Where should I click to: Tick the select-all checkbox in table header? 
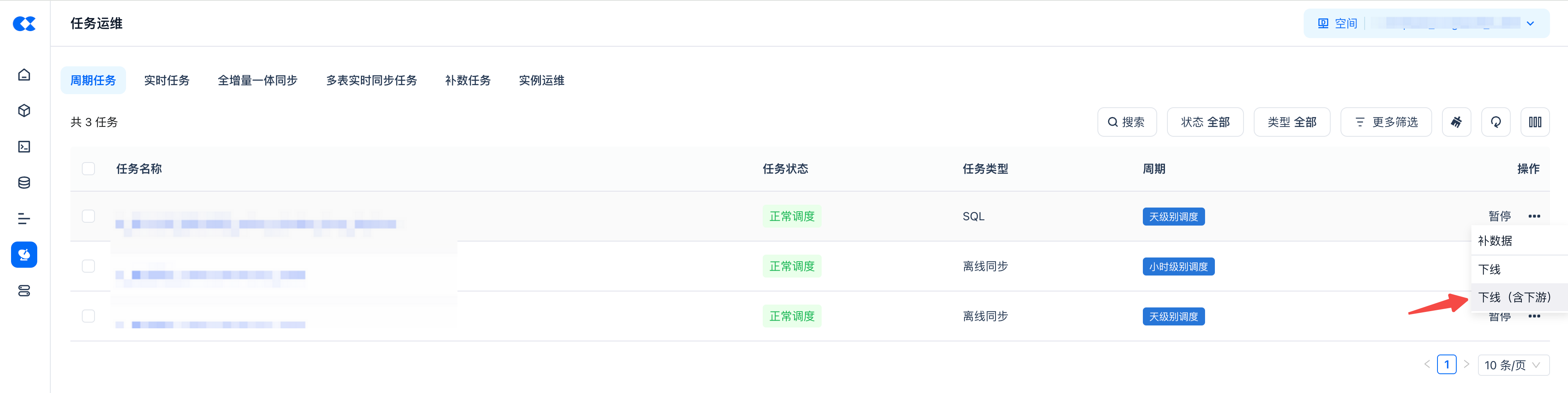point(88,169)
